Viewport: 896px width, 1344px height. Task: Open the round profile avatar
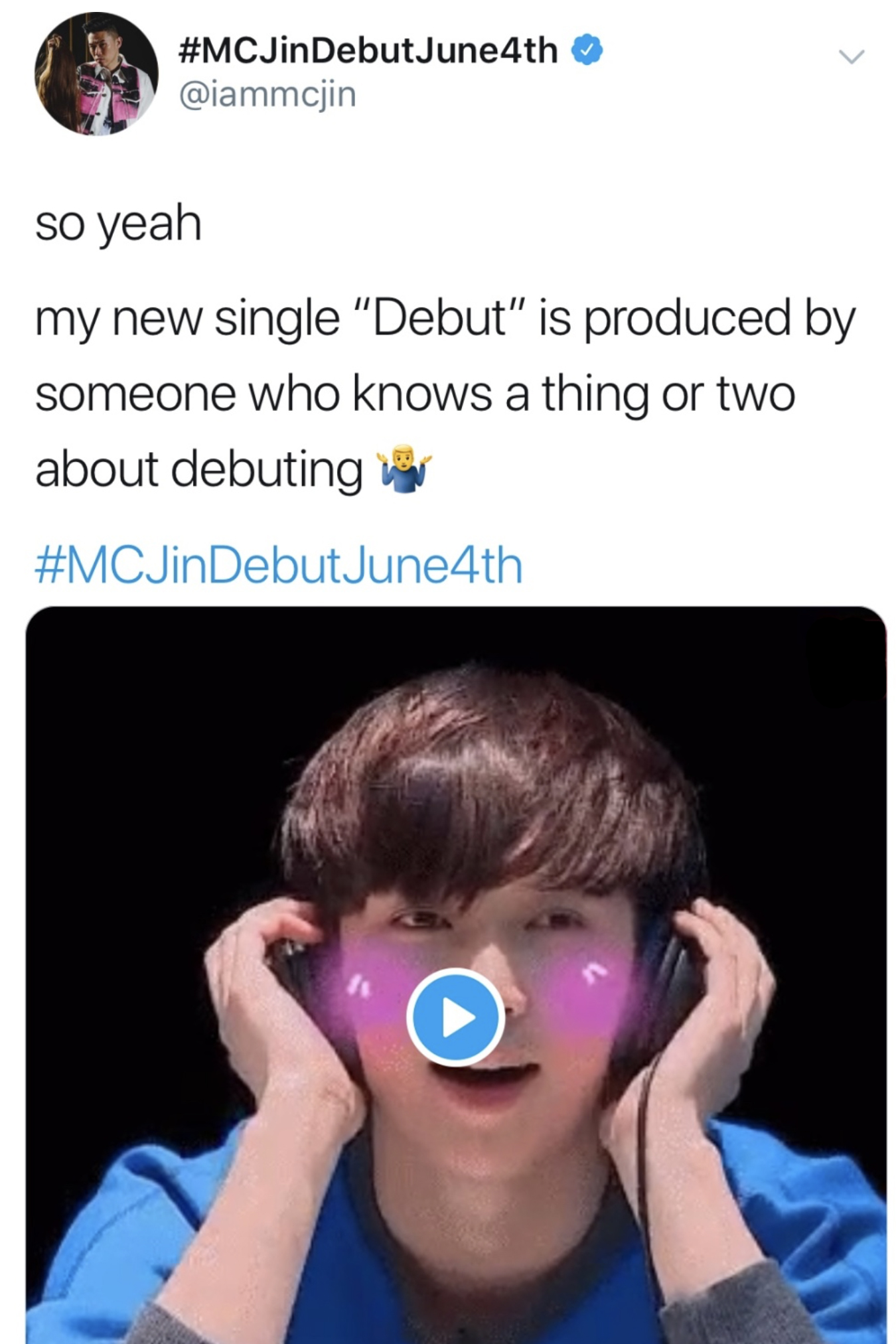coord(96,74)
